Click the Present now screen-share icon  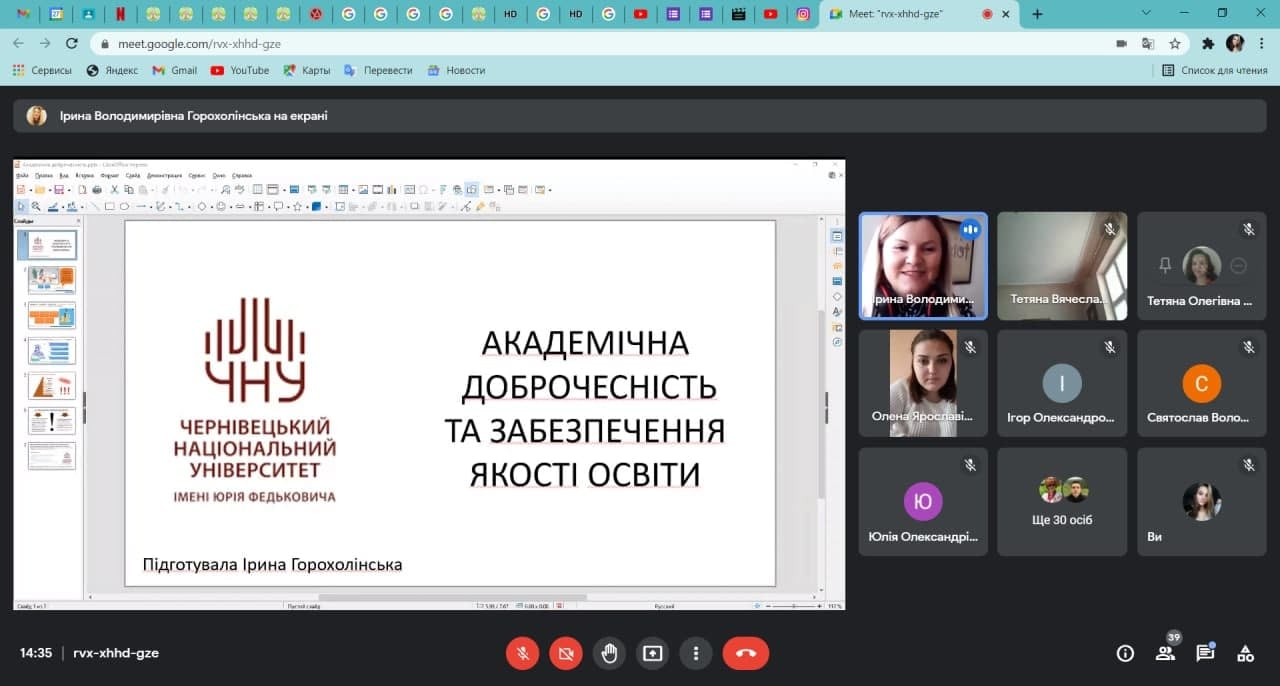point(653,653)
